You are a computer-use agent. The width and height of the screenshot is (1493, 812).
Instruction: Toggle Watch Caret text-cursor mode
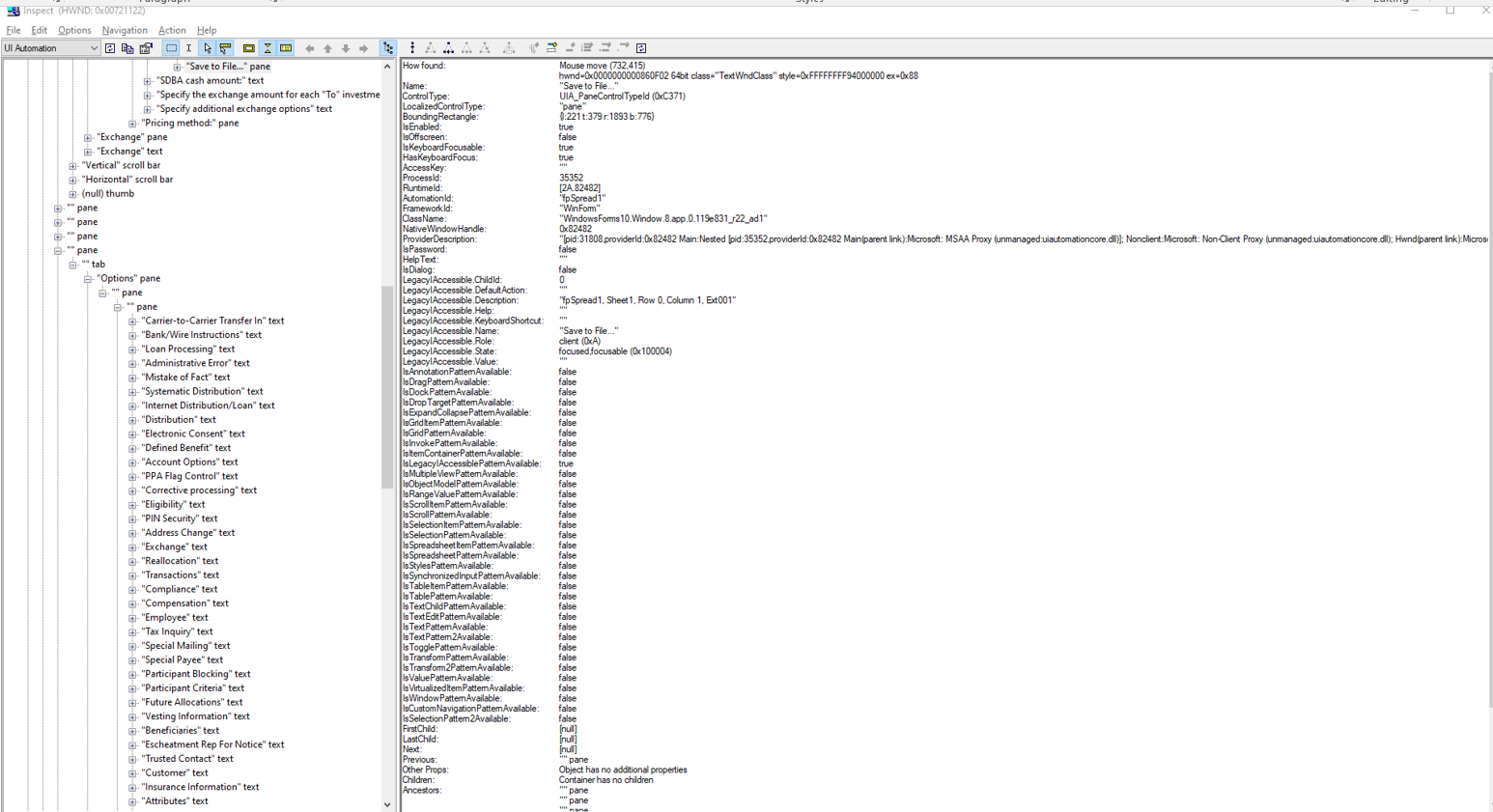187,47
